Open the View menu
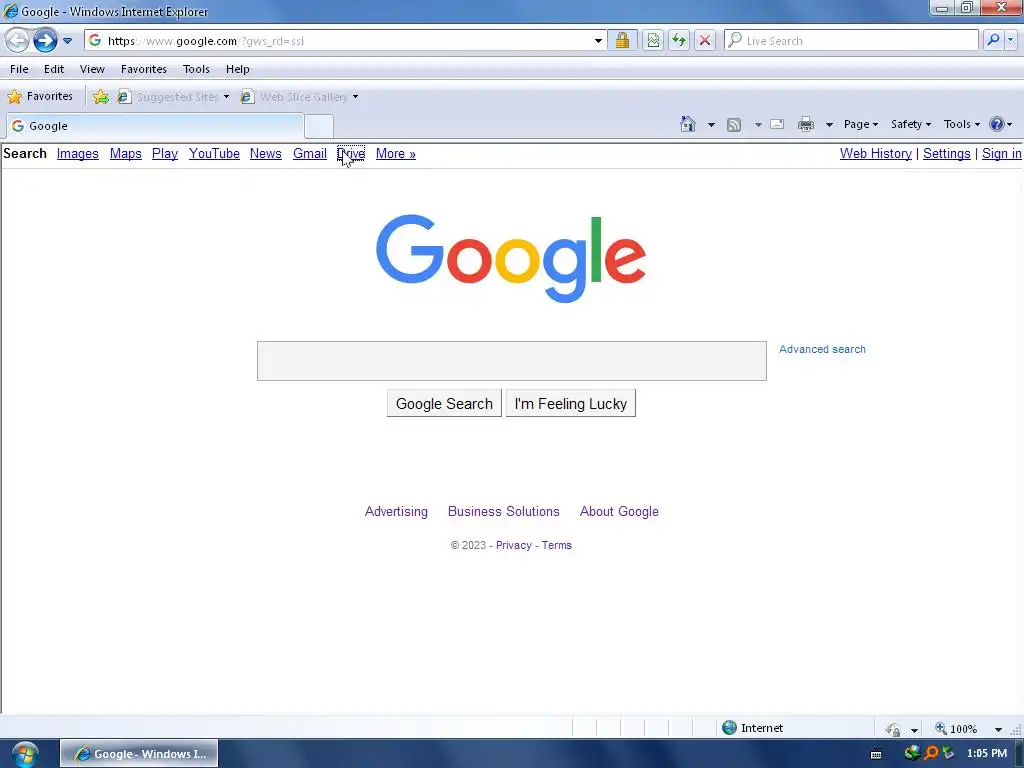Screen dimensions: 1024x768 tap(92, 69)
